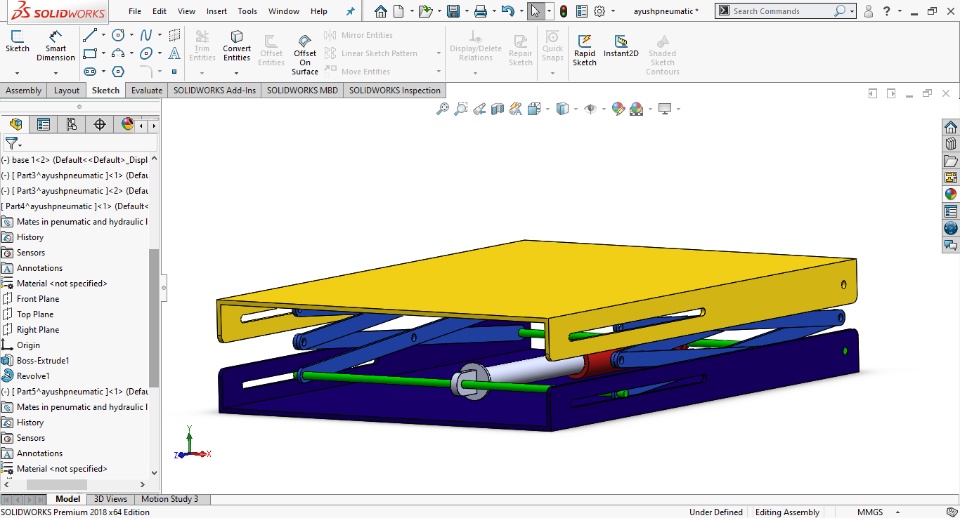The height and width of the screenshot is (518, 960).
Task: Open the PropertyManager panel tab
Action: (x=43, y=124)
